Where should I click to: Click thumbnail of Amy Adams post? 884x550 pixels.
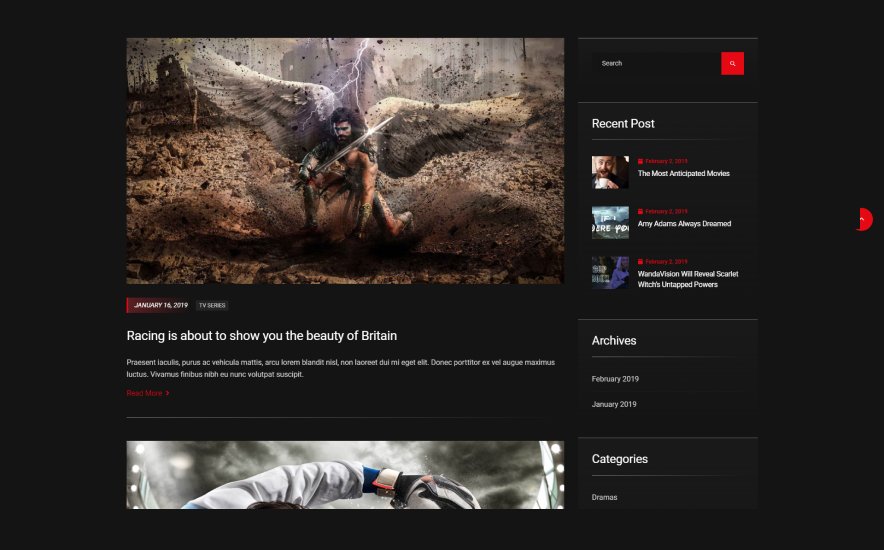(x=610, y=223)
